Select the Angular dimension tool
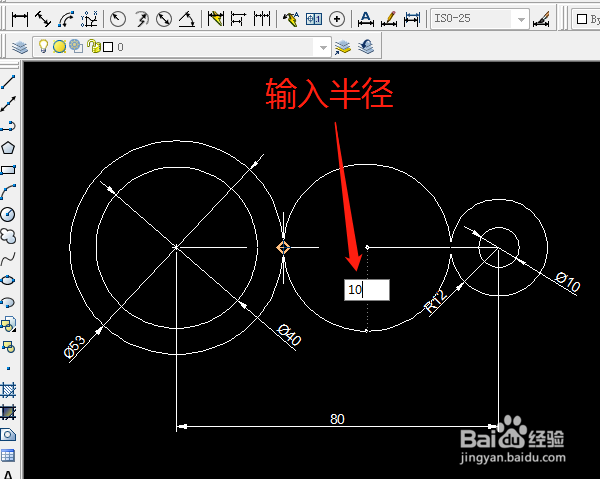The image size is (600, 479). [x=187, y=19]
